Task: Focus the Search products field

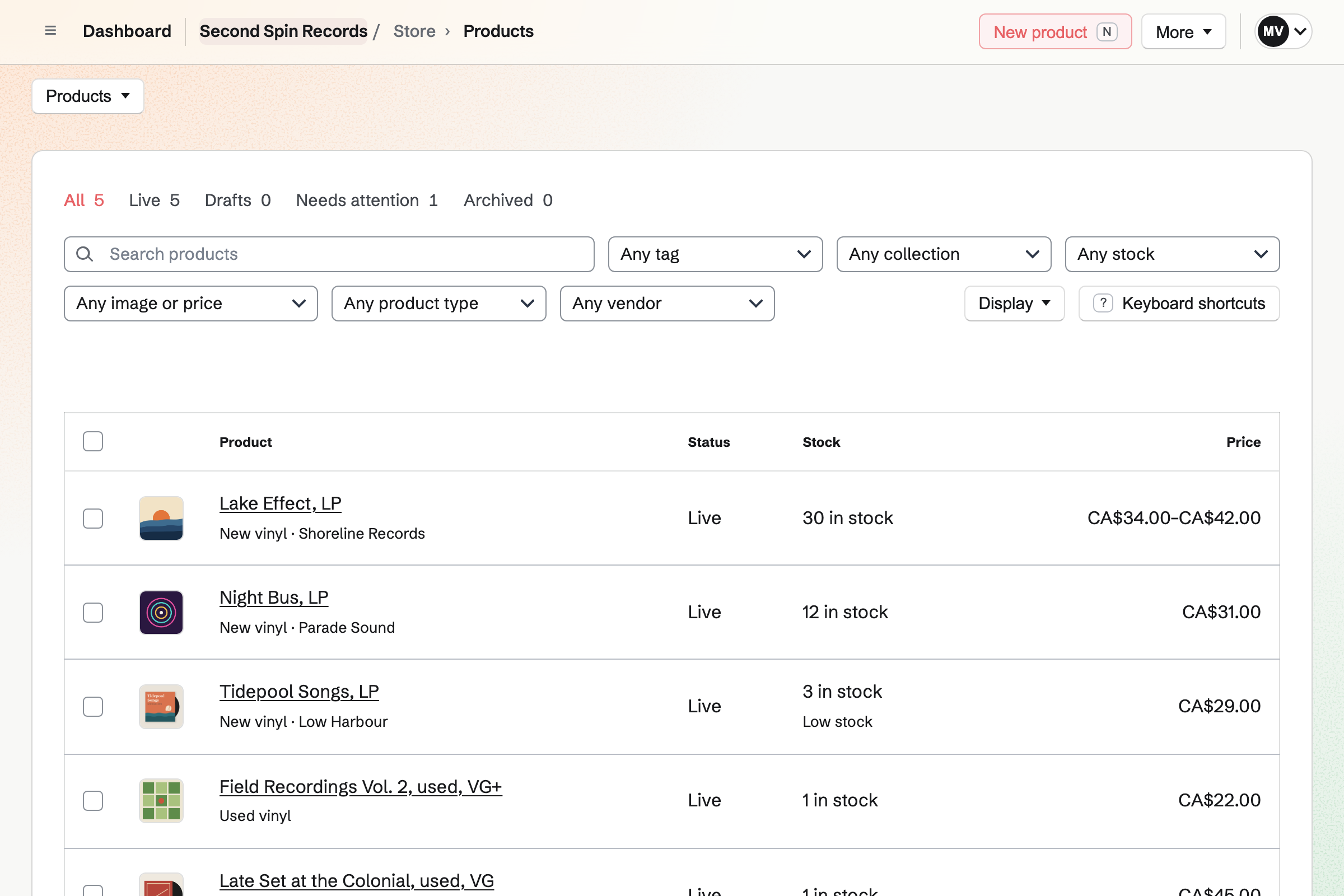Action: pyautogui.click(x=329, y=254)
